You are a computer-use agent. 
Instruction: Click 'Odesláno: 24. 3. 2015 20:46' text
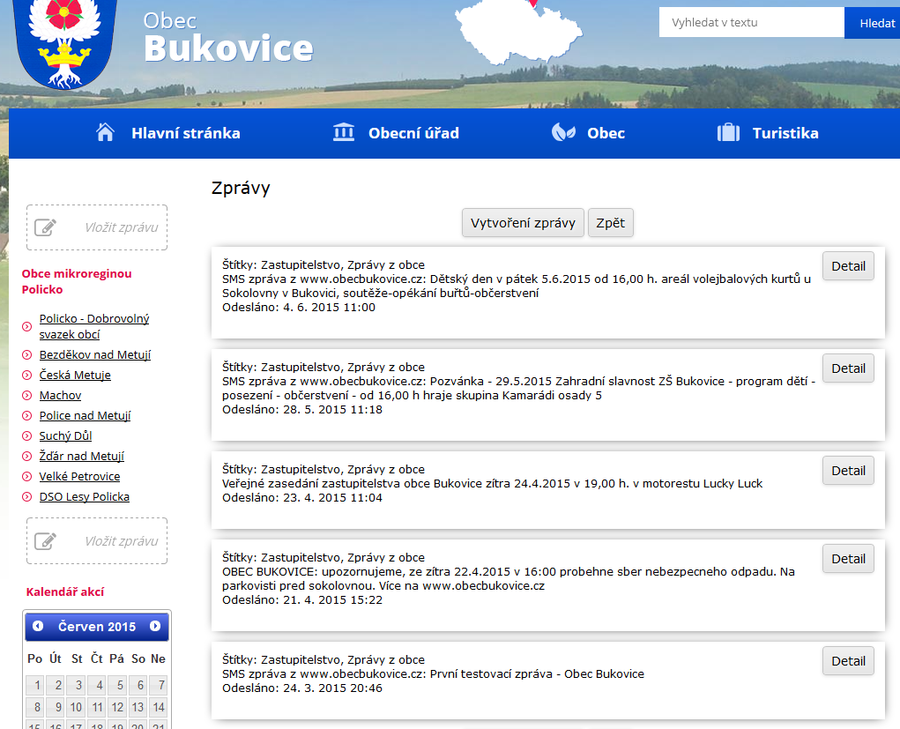pyautogui.click(x=302, y=688)
